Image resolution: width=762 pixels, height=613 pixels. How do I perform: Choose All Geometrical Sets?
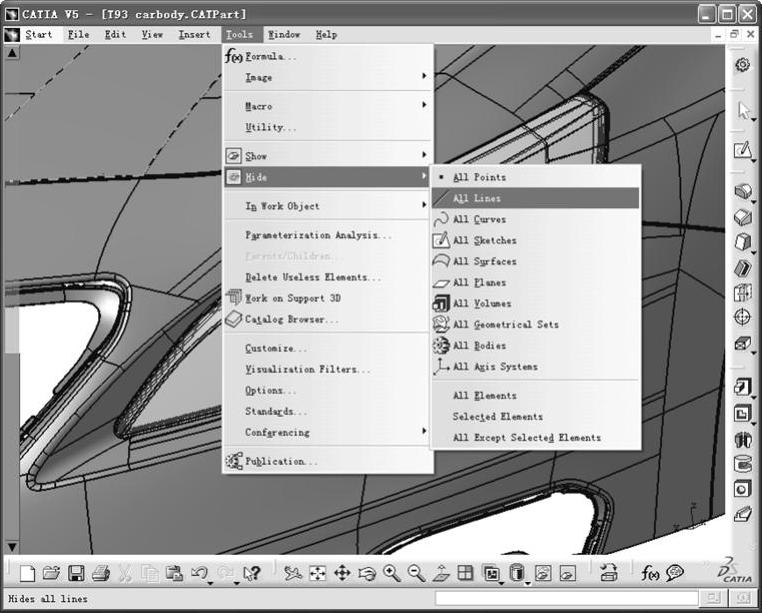pyautogui.click(x=536, y=324)
